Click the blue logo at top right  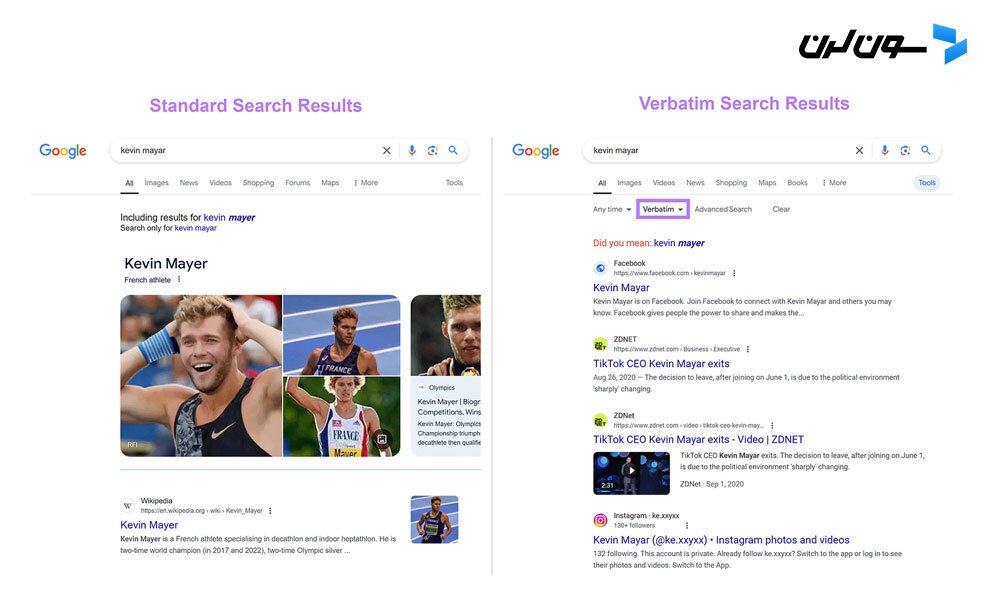point(949,43)
